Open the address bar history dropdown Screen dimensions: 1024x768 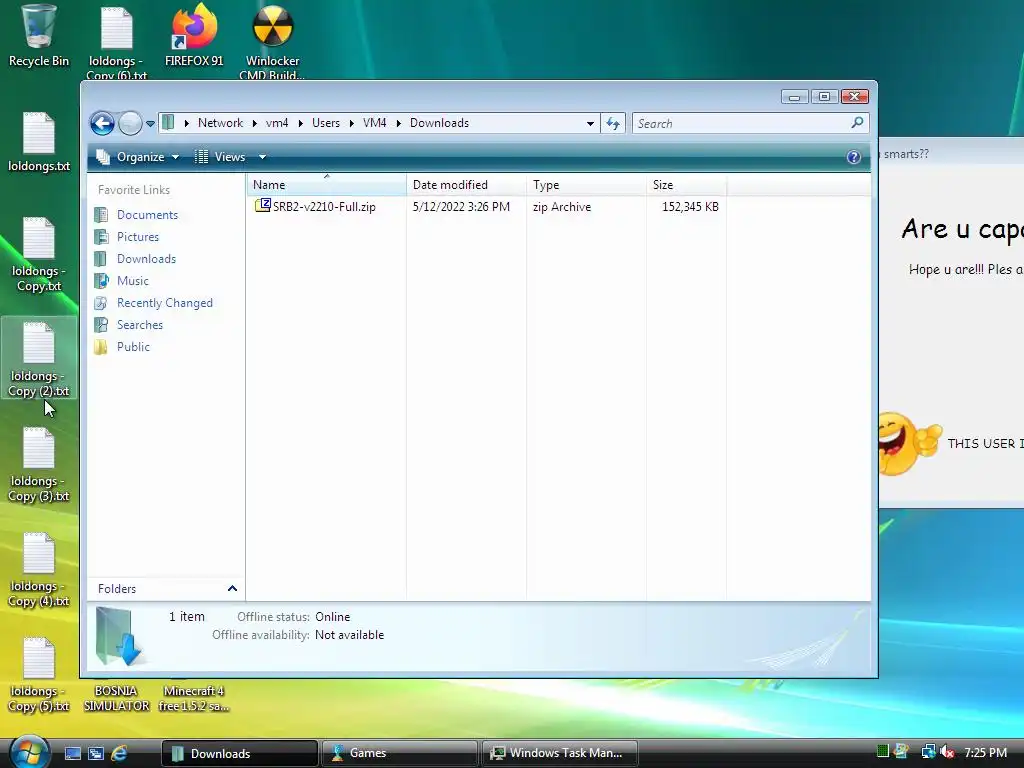pos(590,123)
